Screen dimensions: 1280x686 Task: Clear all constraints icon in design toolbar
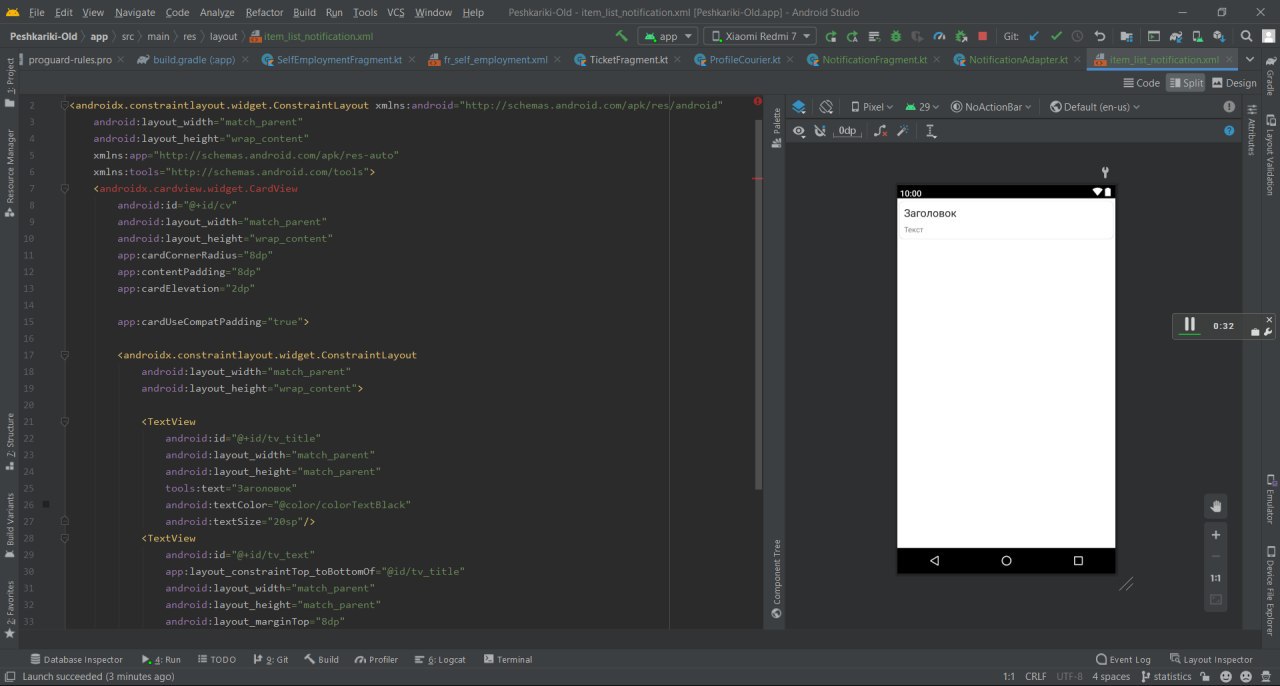880,131
